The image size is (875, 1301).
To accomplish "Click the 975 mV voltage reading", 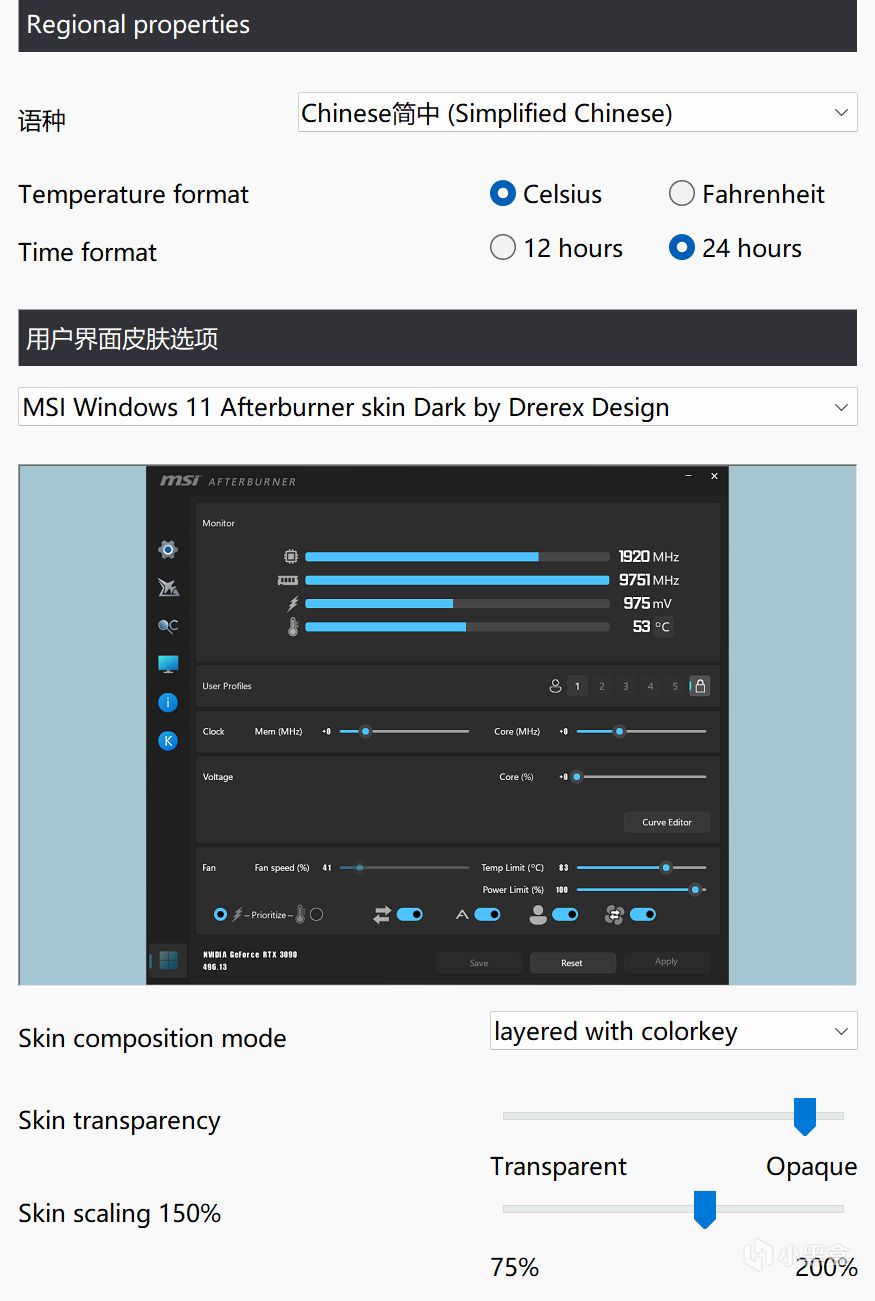I will tap(648, 603).
